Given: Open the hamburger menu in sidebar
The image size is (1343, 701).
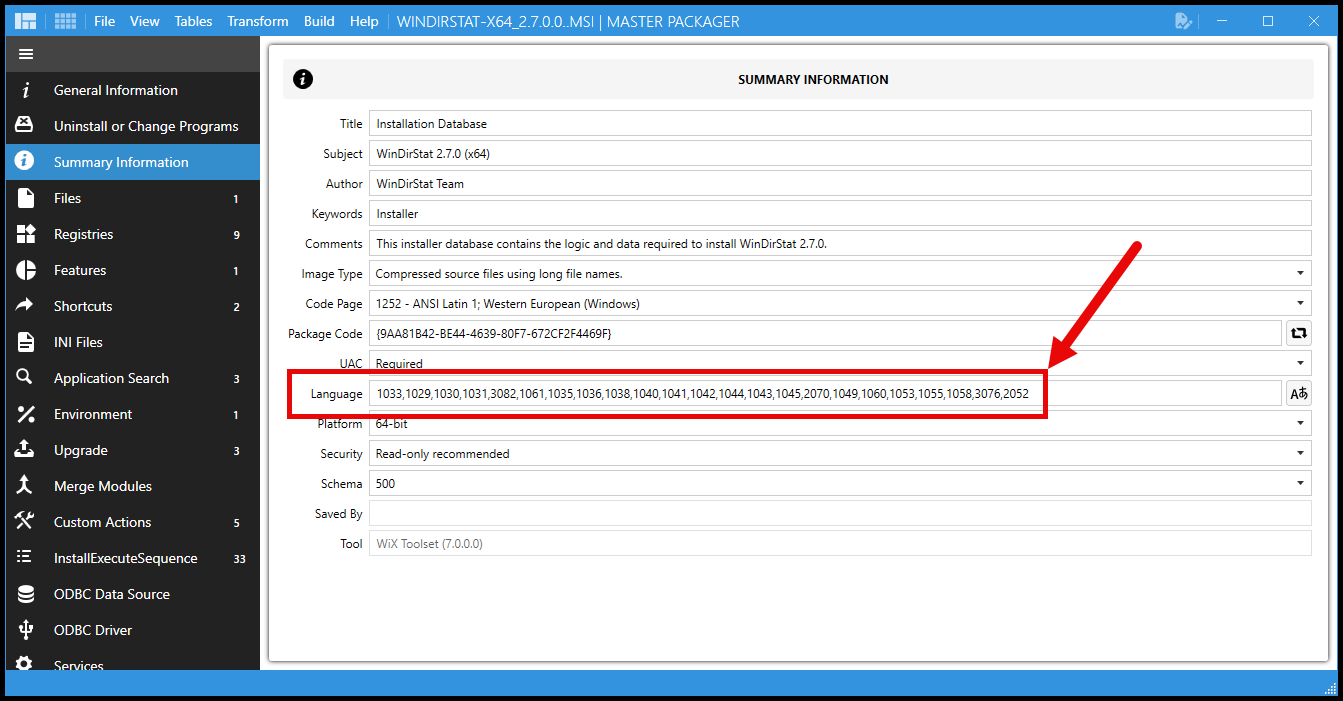Looking at the screenshot, I should pyautogui.click(x=26, y=54).
